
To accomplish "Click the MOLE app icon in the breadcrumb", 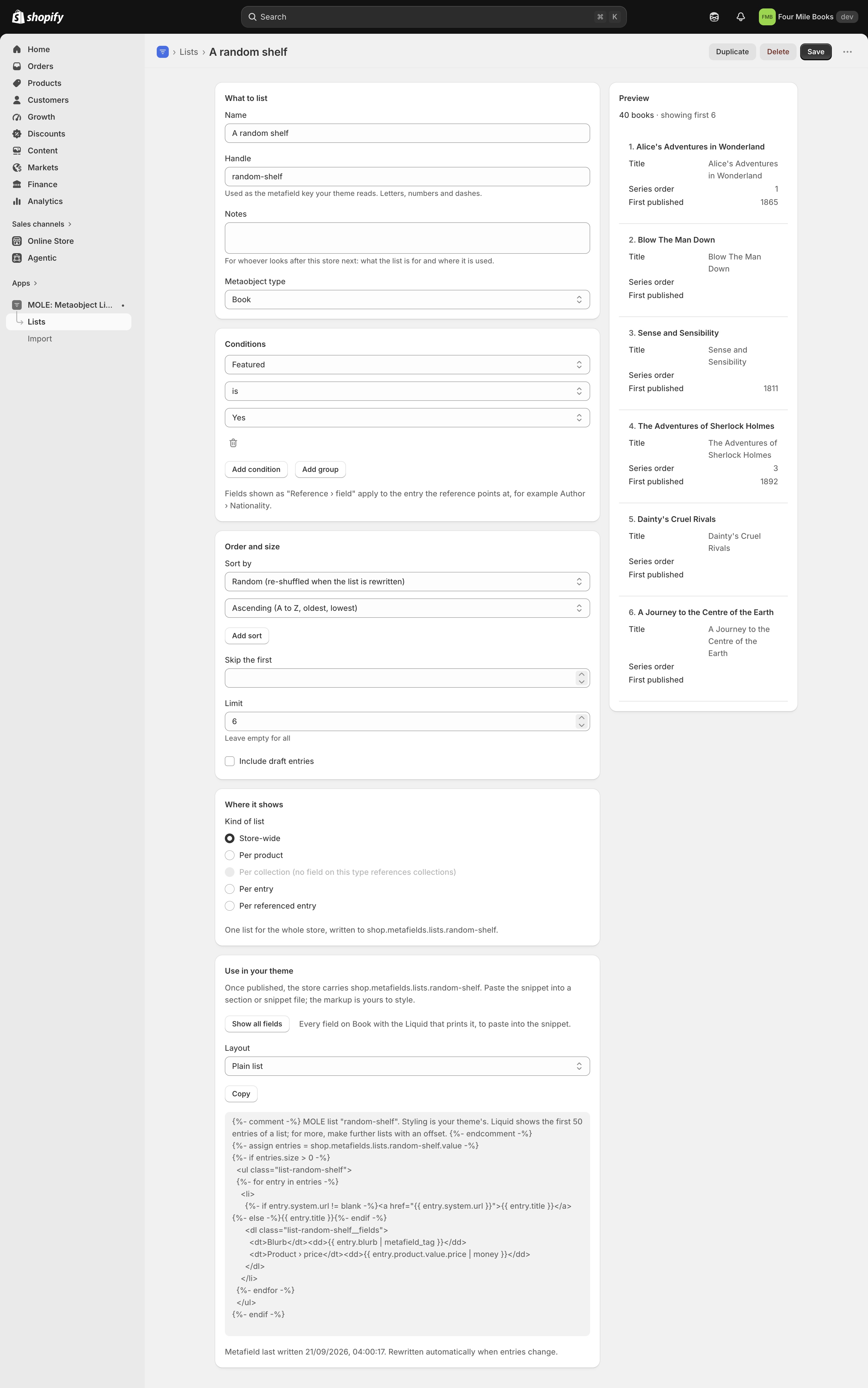I will pyautogui.click(x=162, y=52).
